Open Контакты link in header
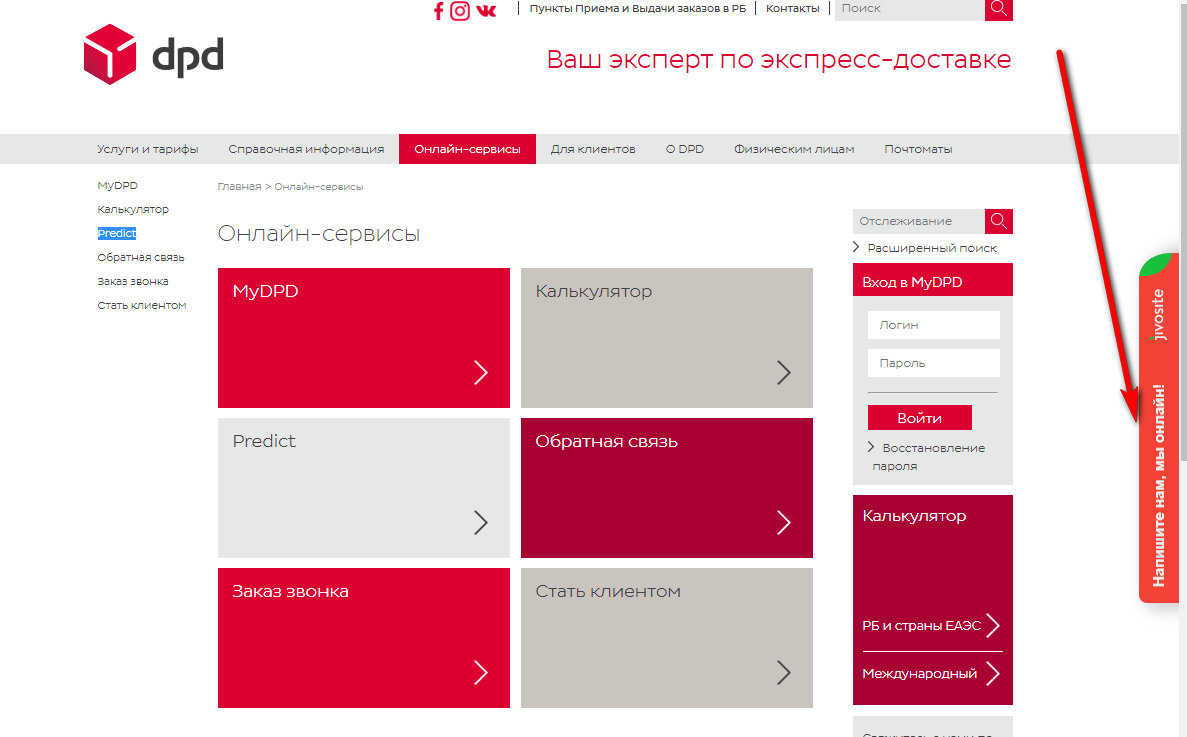Screen dimensions: 1187x737 pyautogui.click(x=793, y=8)
